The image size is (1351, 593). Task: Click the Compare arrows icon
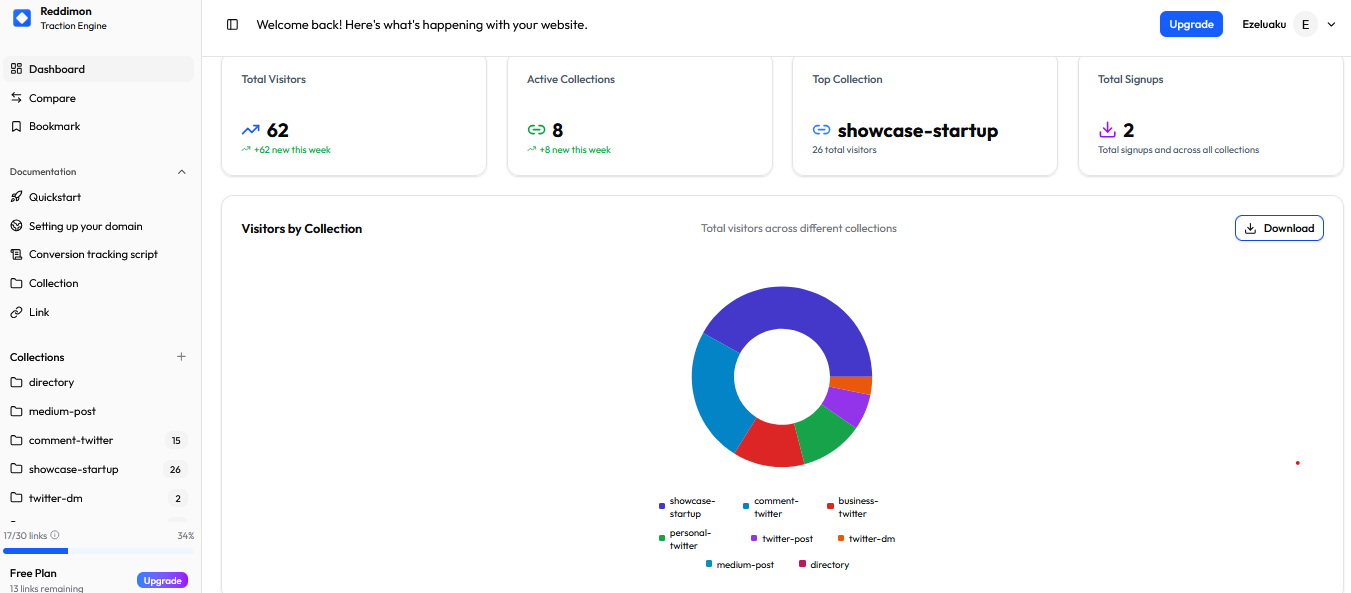[16, 98]
